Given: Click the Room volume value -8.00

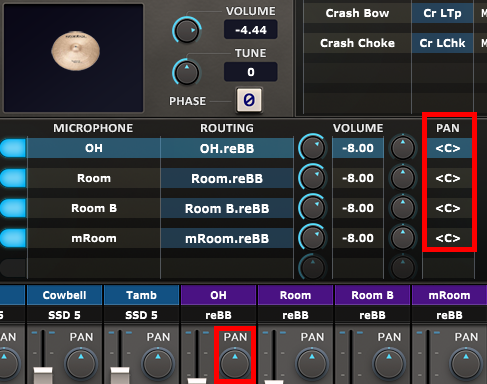Looking at the screenshot, I should click(x=358, y=178).
